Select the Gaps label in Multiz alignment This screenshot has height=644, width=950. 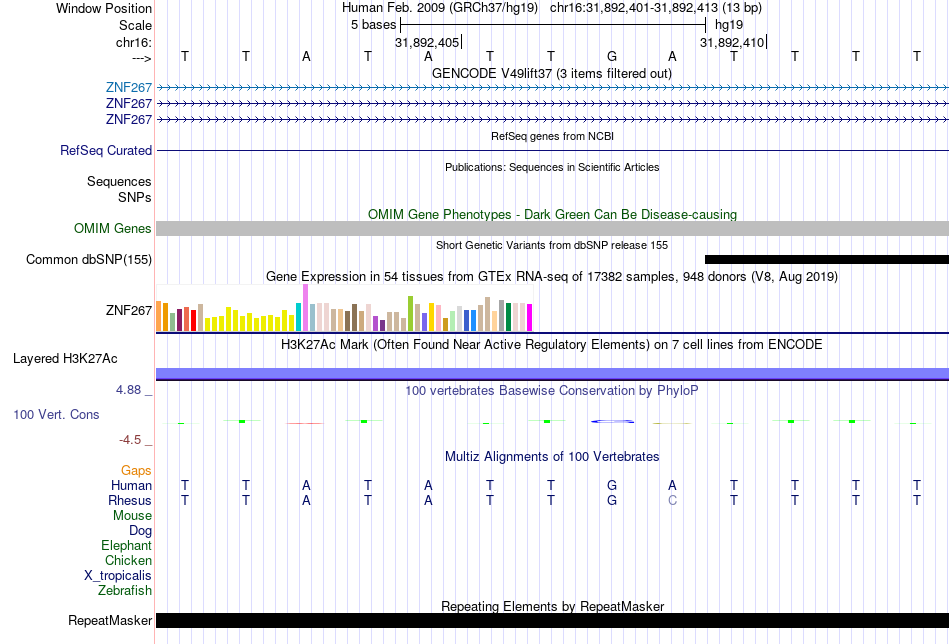[x=136, y=471]
